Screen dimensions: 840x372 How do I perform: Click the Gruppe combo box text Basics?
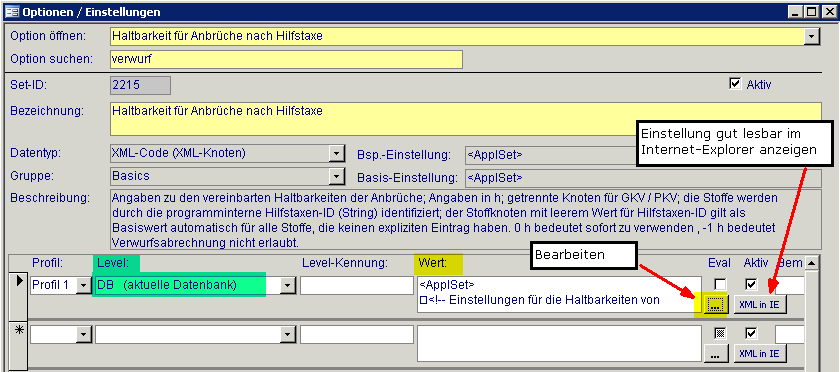click(131, 176)
